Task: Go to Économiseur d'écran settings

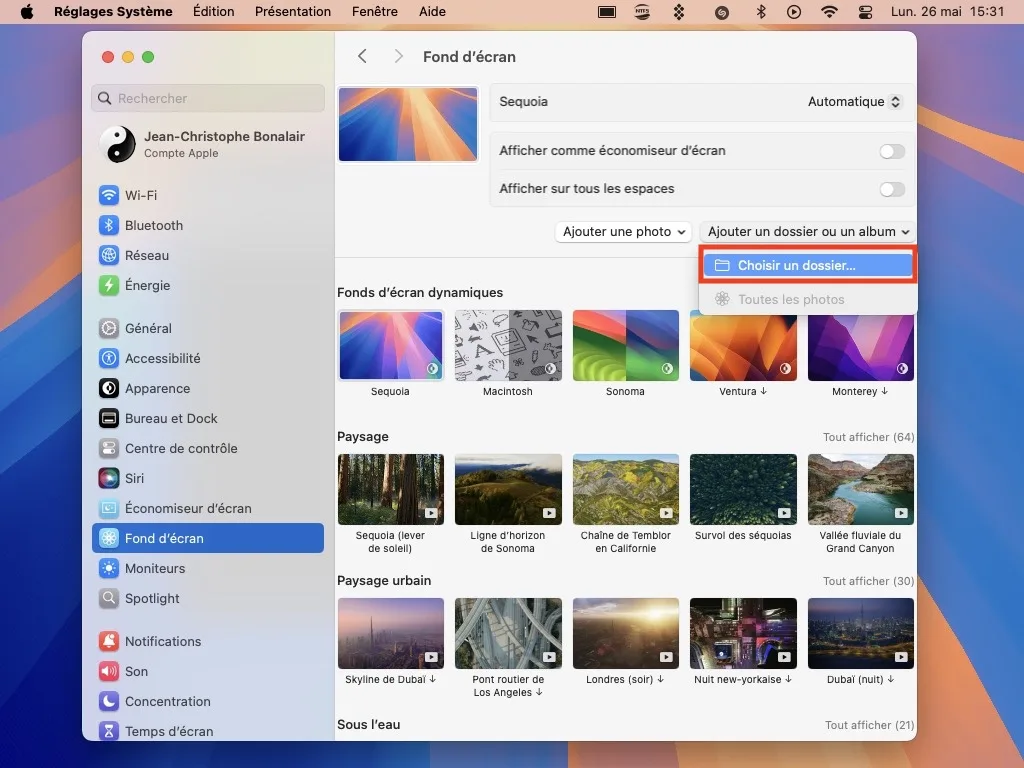Action: tap(208, 508)
